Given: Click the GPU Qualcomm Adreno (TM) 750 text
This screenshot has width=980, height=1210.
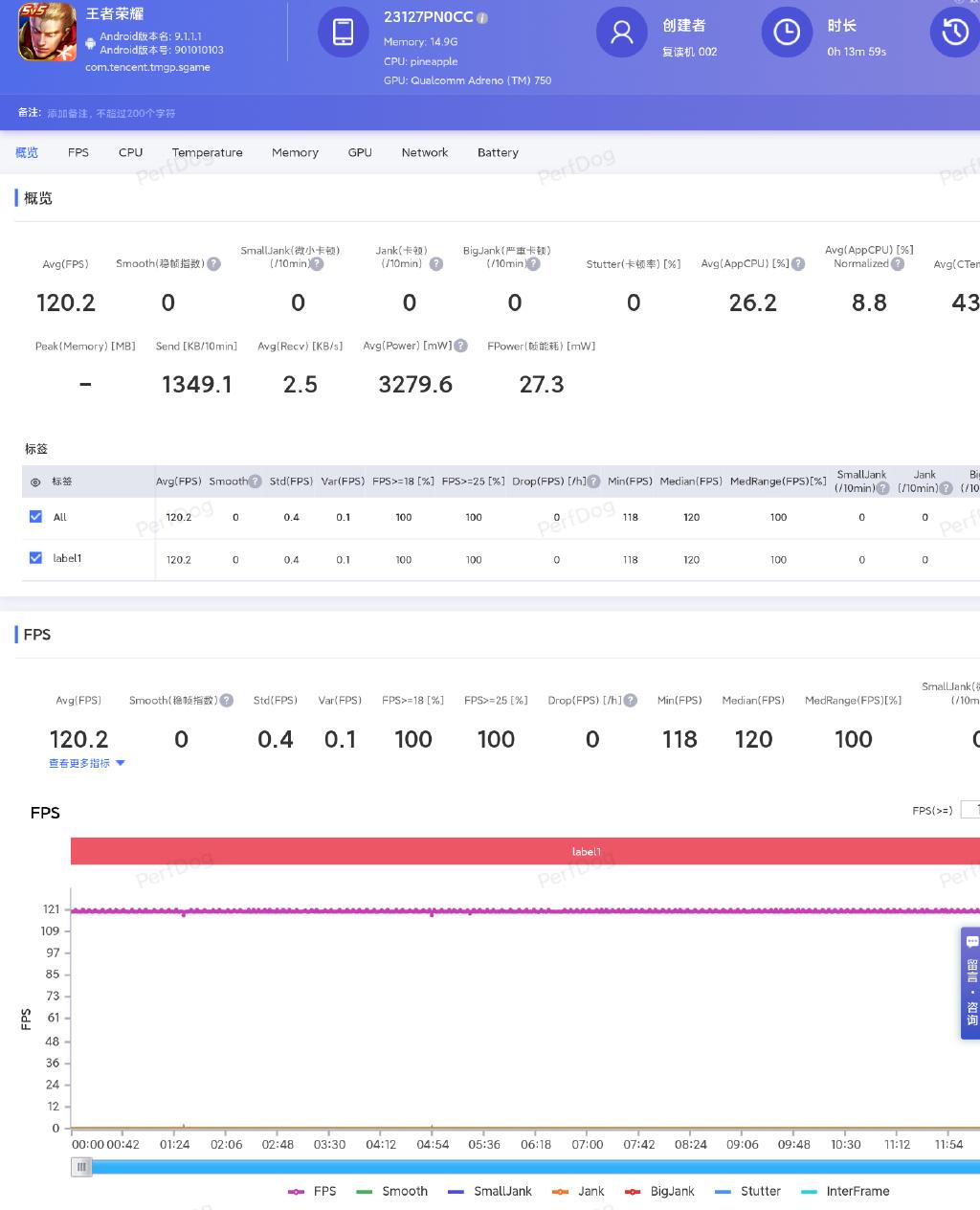Looking at the screenshot, I should pyautogui.click(x=467, y=80).
